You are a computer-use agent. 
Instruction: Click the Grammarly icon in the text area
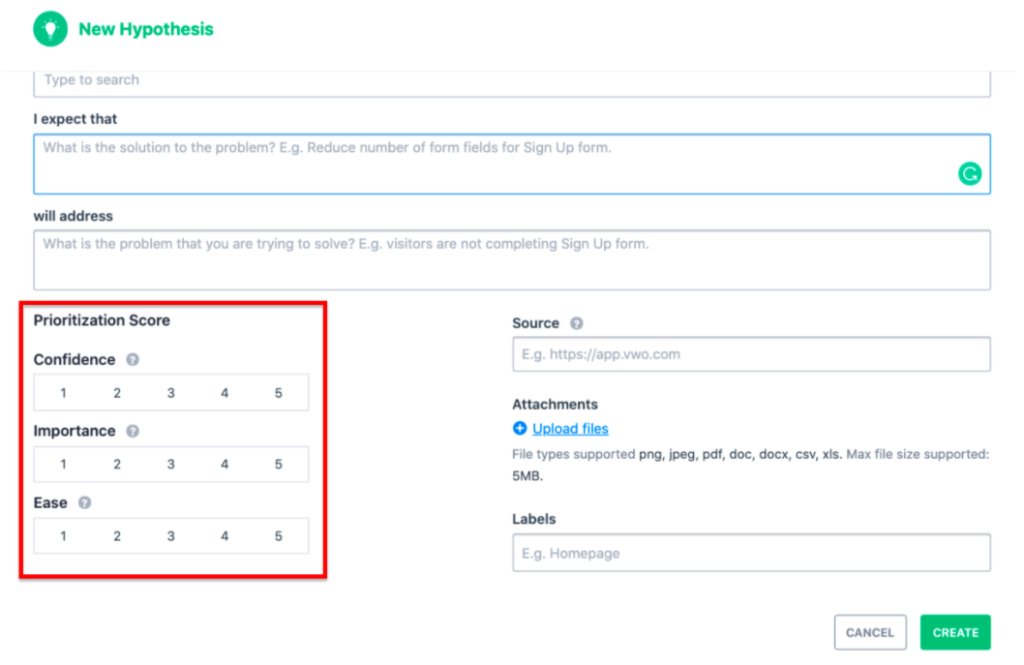pyautogui.click(x=970, y=174)
